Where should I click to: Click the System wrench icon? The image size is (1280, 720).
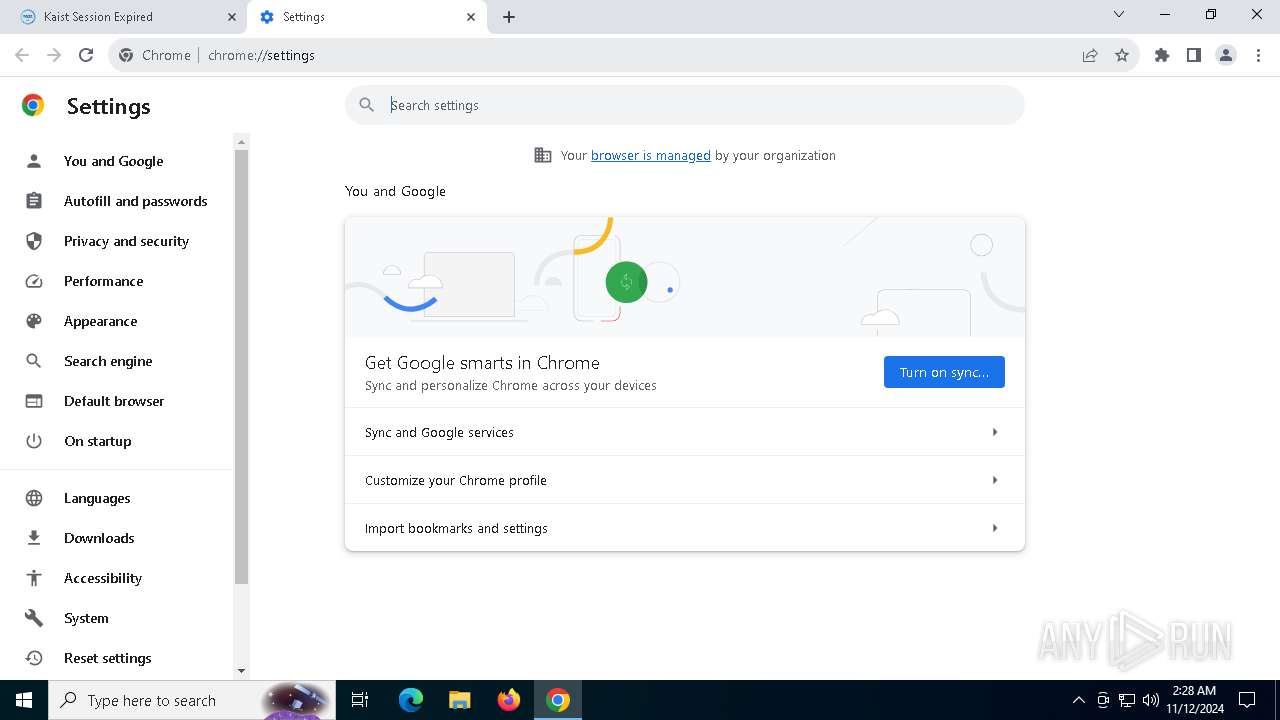click(34, 618)
